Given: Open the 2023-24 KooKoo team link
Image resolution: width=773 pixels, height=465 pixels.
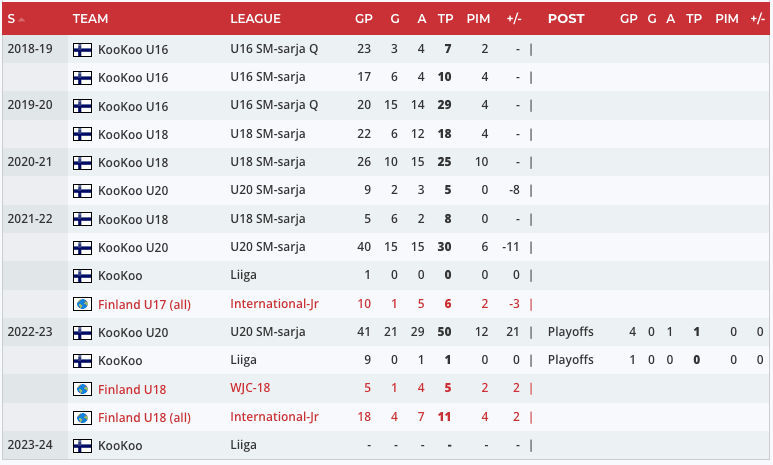Looking at the screenshot, I should click(x=120, y=446).
